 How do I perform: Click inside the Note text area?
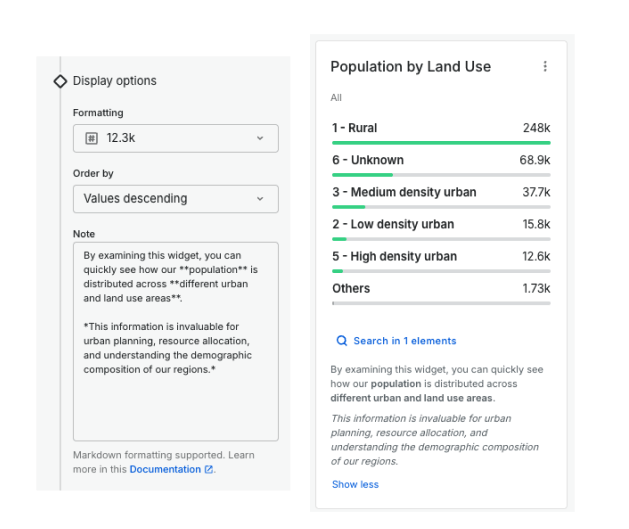[x=175, y=400]
